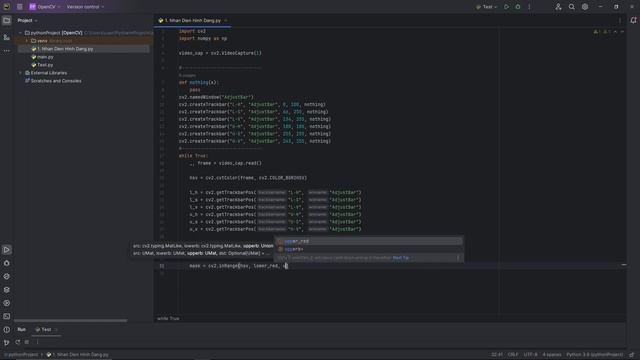Open editor tab options kebab icon
This screenshot has width=640, height=360.
tap(620, 20)
